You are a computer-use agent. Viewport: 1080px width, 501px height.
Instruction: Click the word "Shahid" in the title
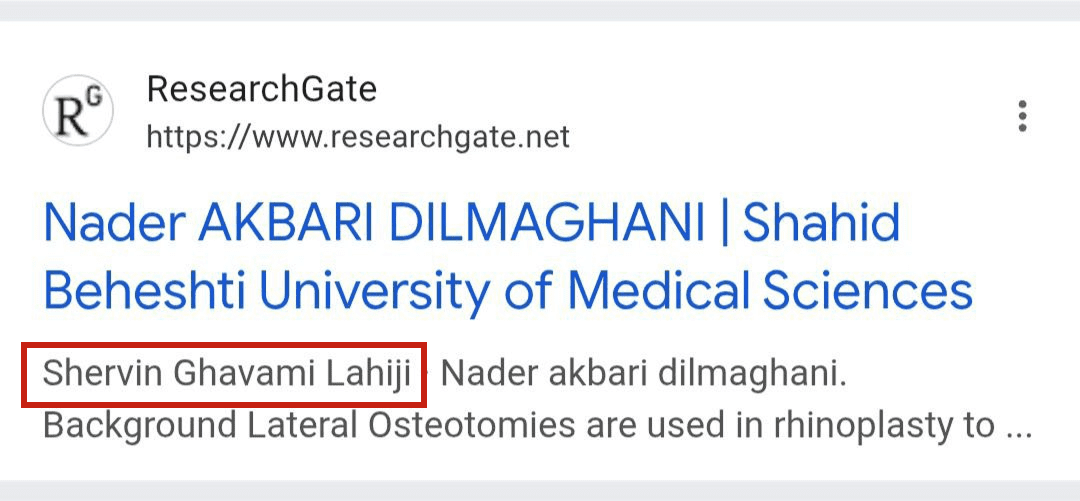pos(821,224)
